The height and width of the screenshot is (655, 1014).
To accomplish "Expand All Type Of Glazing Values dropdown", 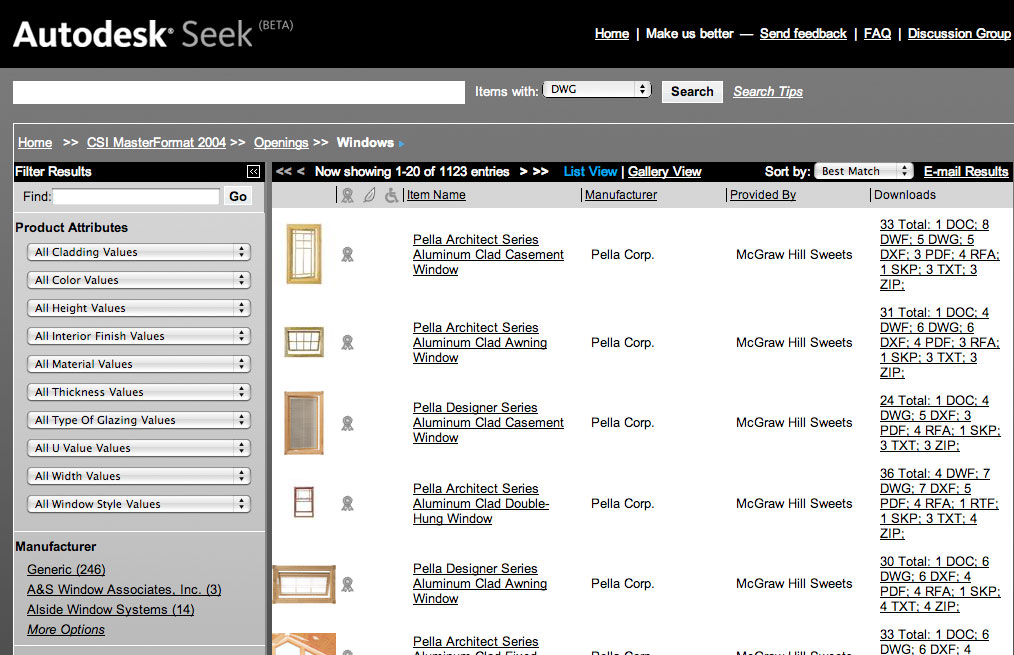I will click(x=138, y=420).
